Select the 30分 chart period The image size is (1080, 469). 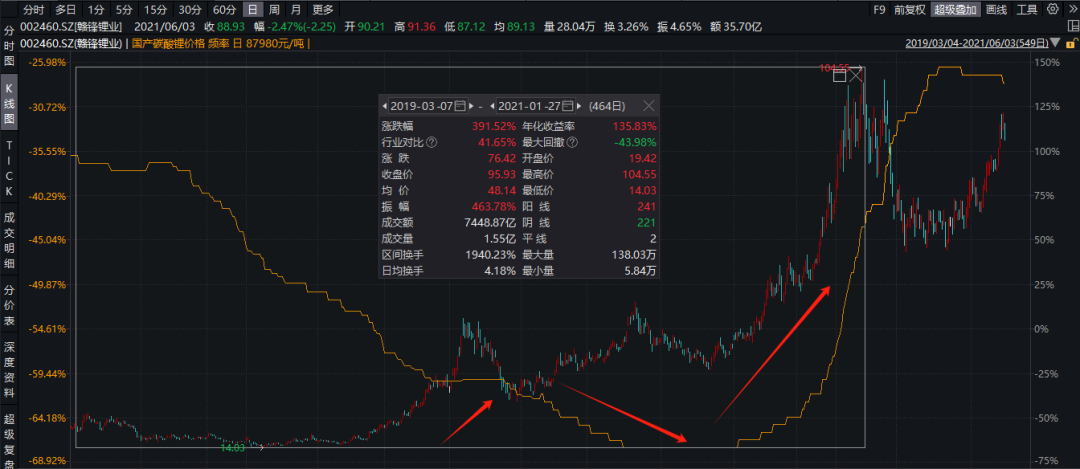coord(189,10)
